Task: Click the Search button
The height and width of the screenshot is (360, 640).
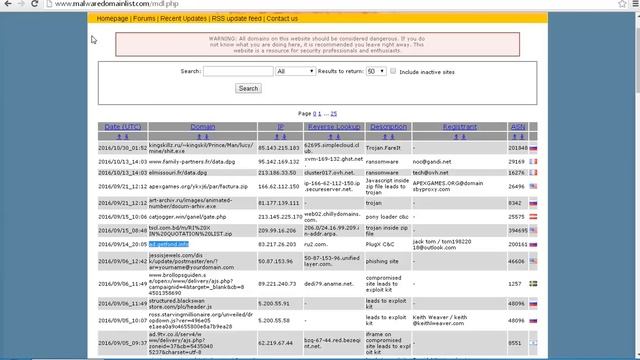Action: 248,88
